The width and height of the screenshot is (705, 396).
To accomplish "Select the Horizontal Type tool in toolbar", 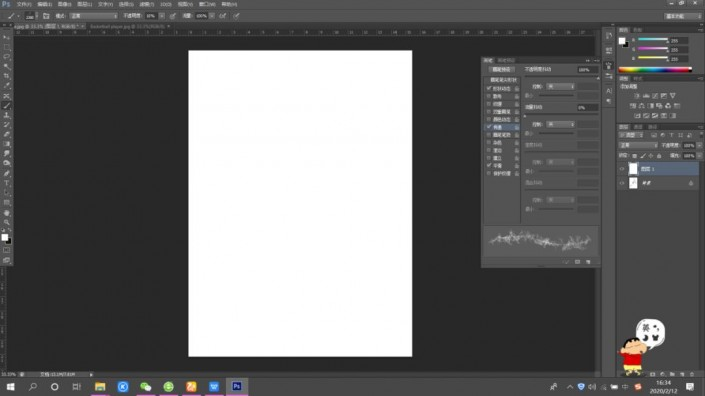I will tap(7, 183).
